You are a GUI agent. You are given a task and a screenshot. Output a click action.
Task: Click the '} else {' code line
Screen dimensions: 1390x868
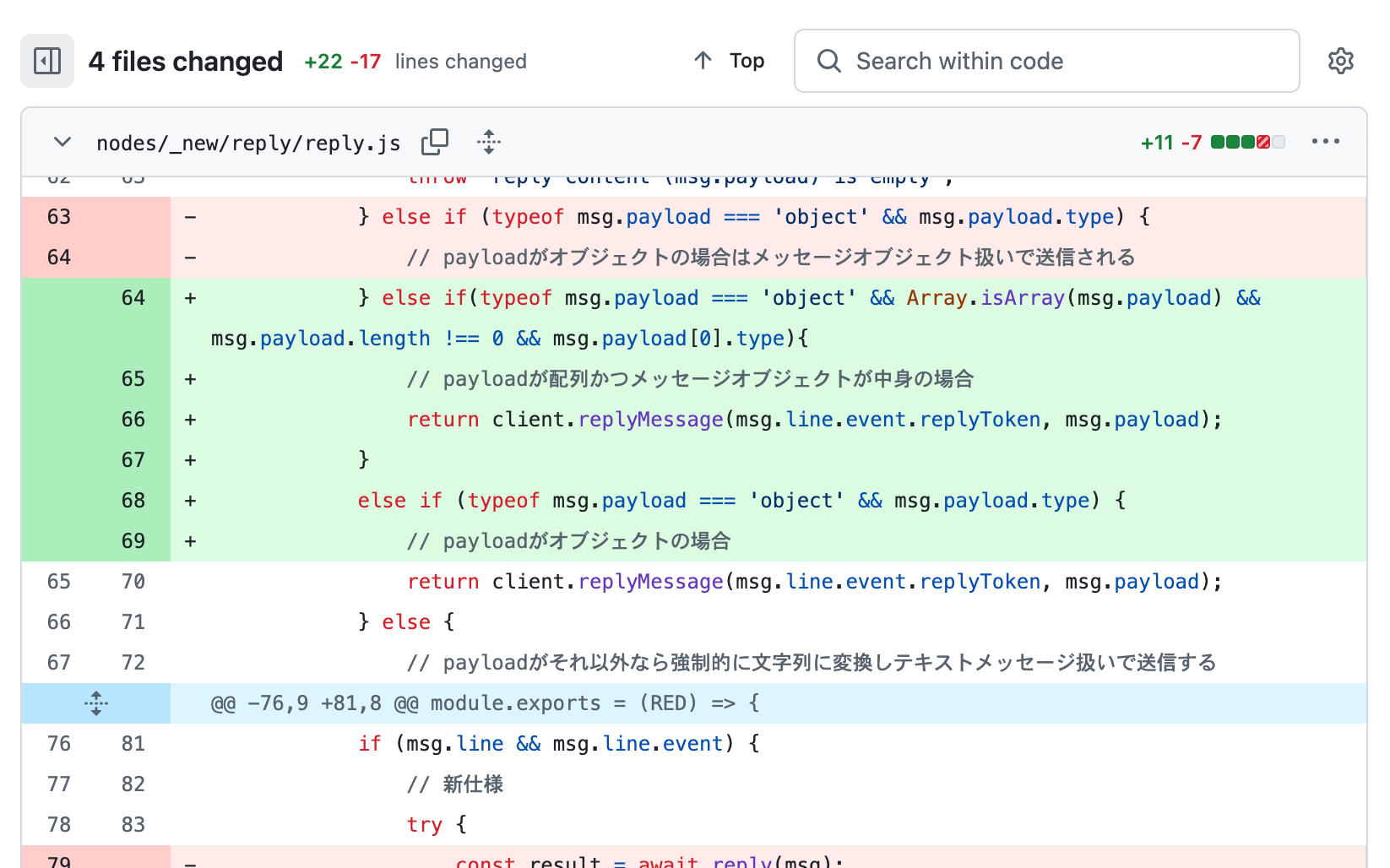click(x=406, y=622)
